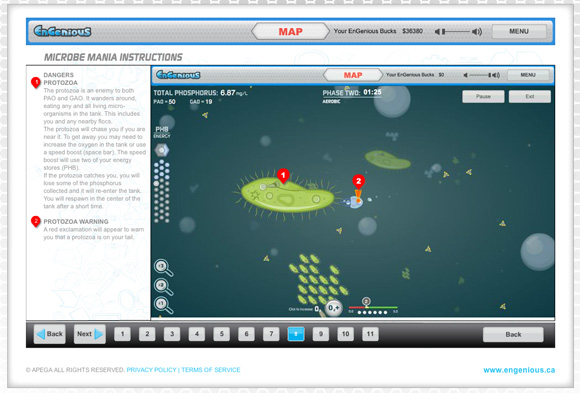This screenshot has width=580, height=393.
Task: Click the Back arrow button at bottom left
Action: (x=50, y=334)
